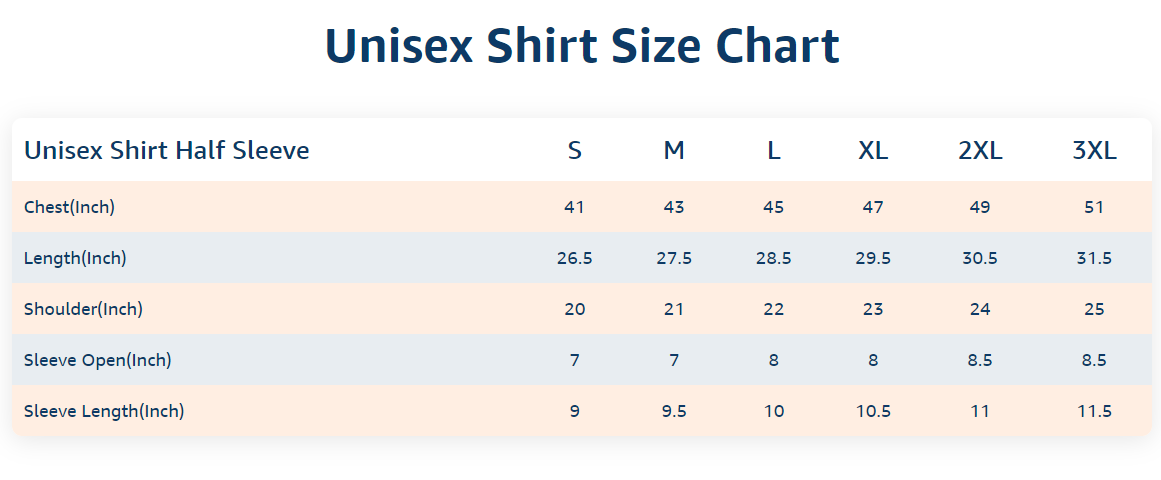Viewport: 1161px width, 480px height.
Task: Select the 3XL size column header
Action: (1094, 151)
